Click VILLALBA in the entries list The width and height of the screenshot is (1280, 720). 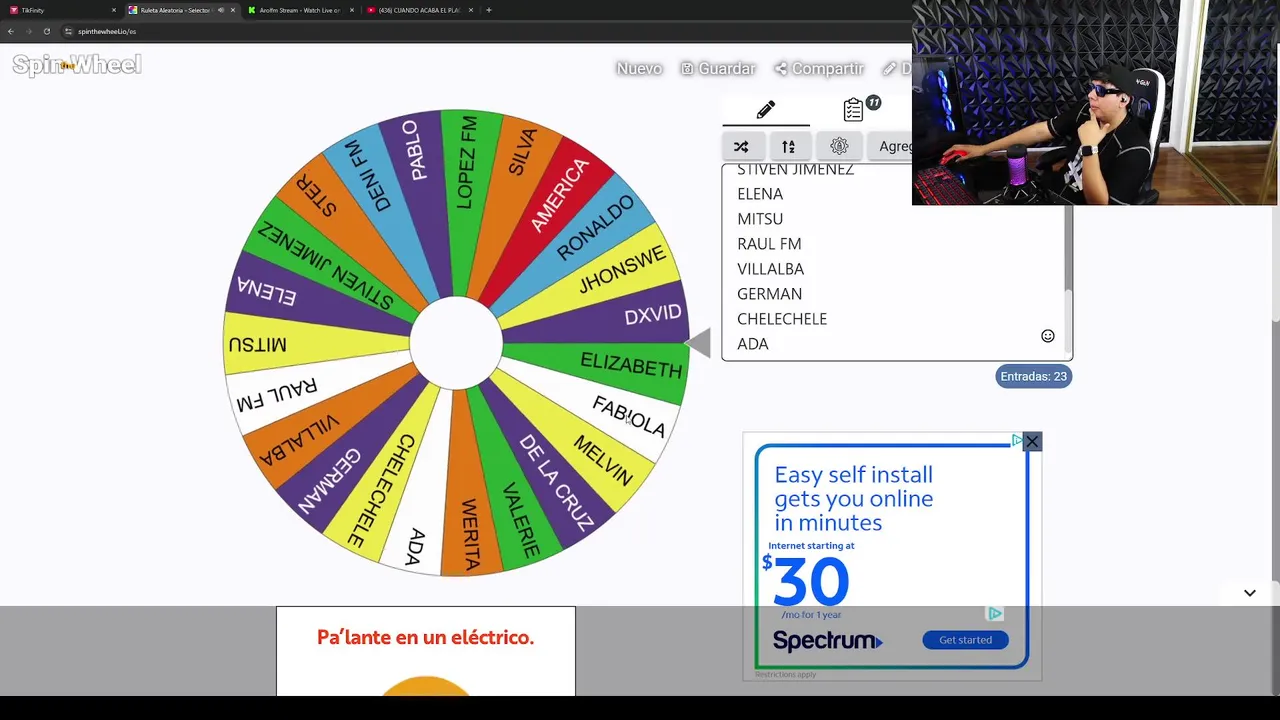coord(770,269)
